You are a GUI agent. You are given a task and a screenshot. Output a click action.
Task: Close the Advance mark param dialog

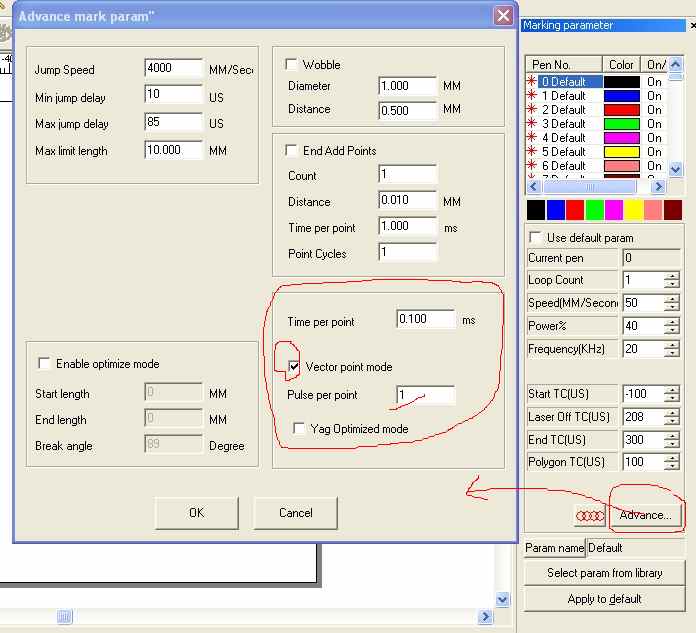click(x=503, y=17)
